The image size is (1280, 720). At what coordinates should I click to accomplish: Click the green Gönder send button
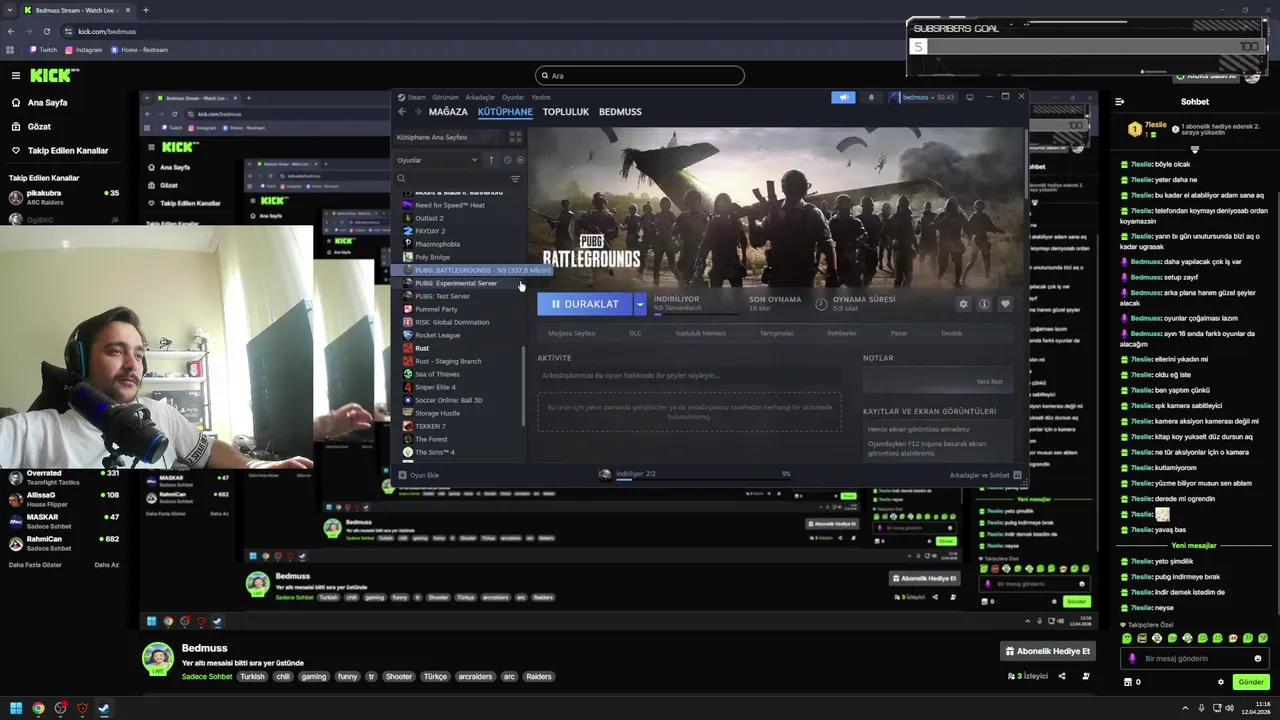pos(1251,682)
